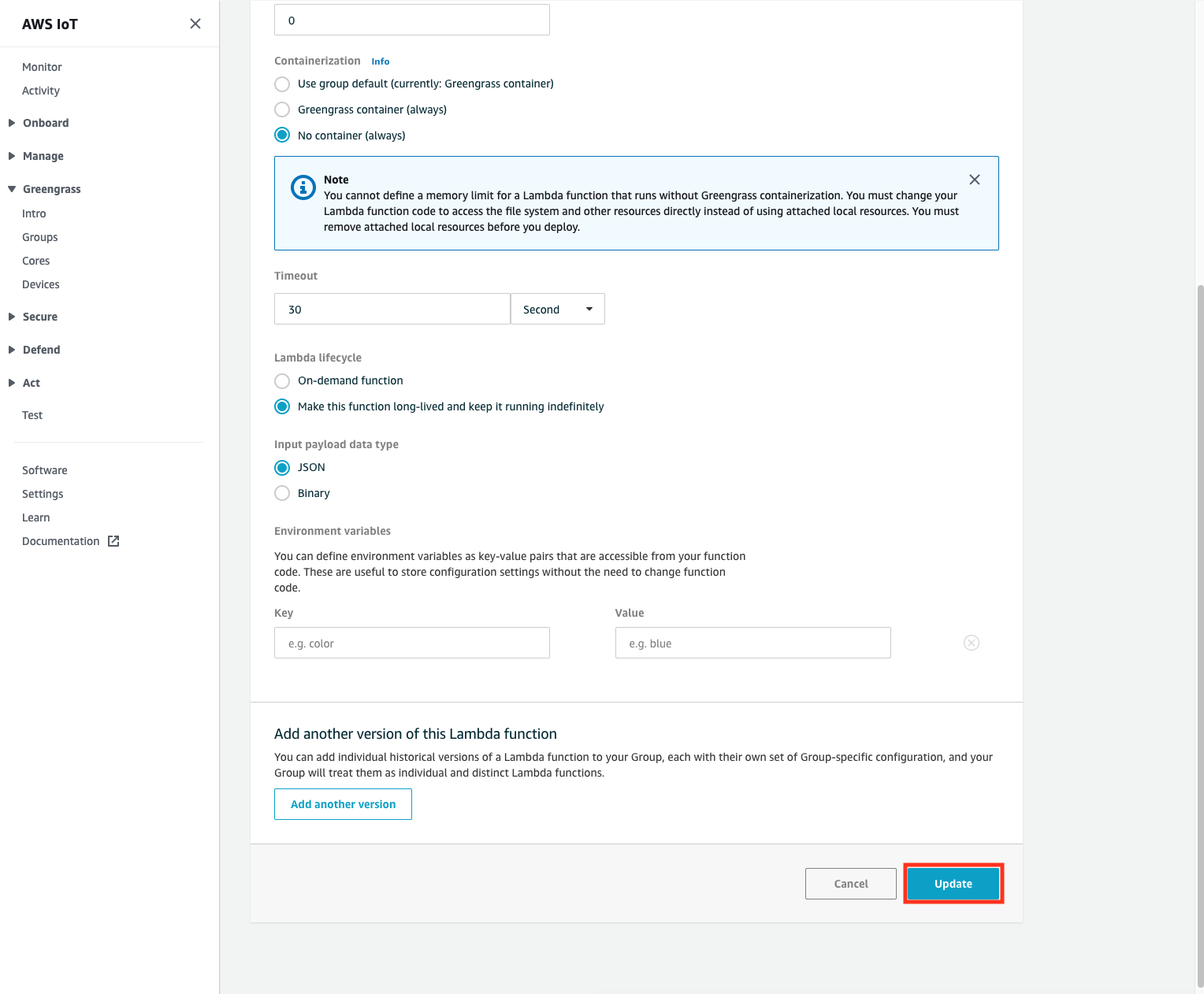Open the Second timeout unit dropdown
The width and height of the screenshot is (1204, 994).
click(558, 309)
